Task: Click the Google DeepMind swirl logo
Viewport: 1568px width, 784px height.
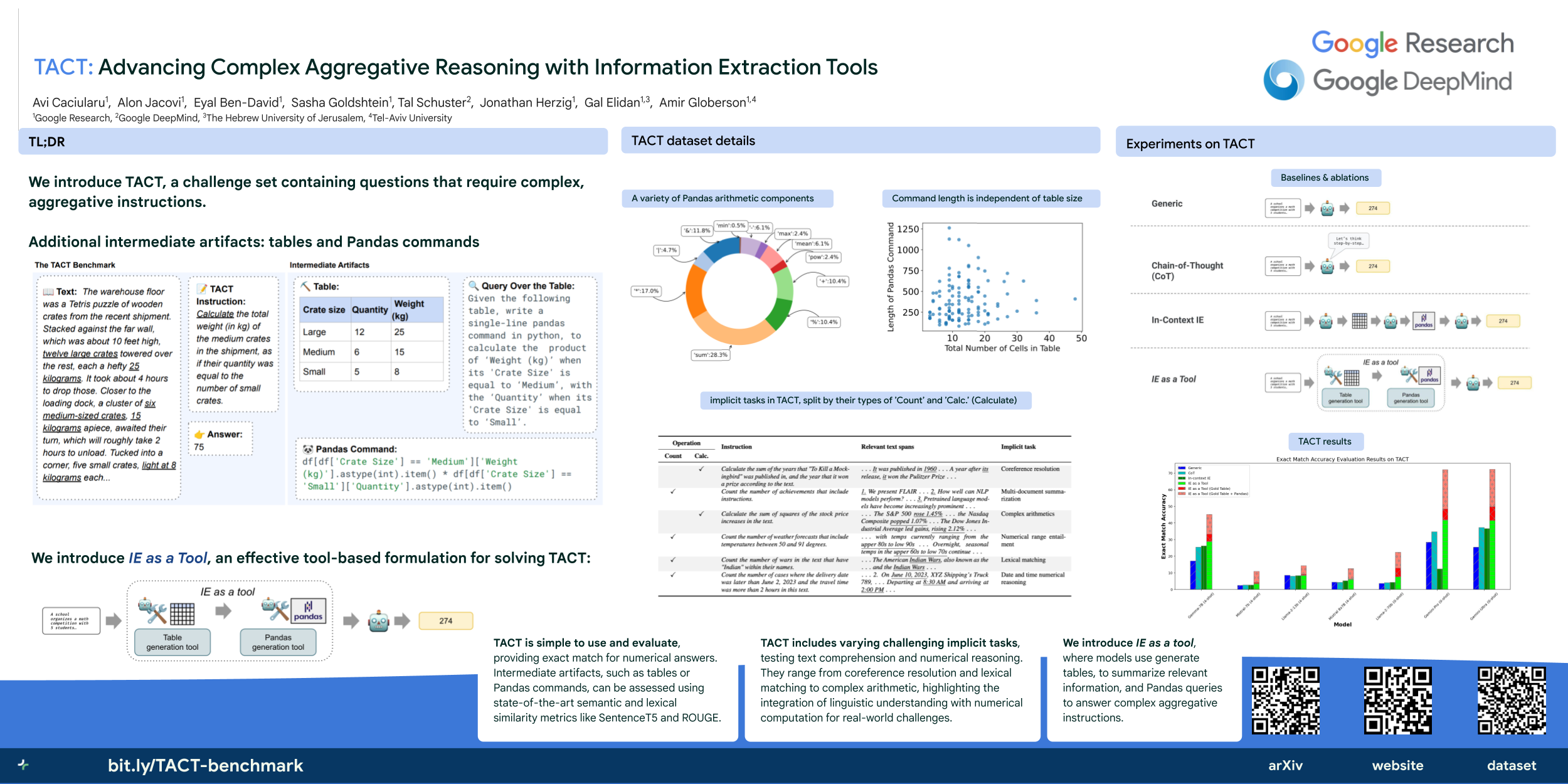Action: coord(1284,80)
